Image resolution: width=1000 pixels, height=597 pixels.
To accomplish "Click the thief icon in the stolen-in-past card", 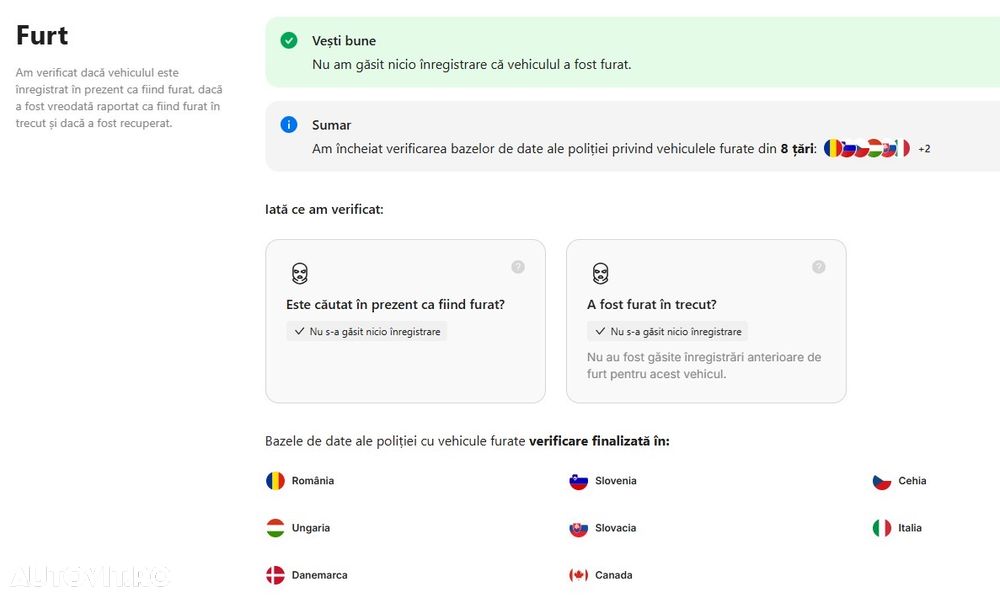I will coord(600,273).
